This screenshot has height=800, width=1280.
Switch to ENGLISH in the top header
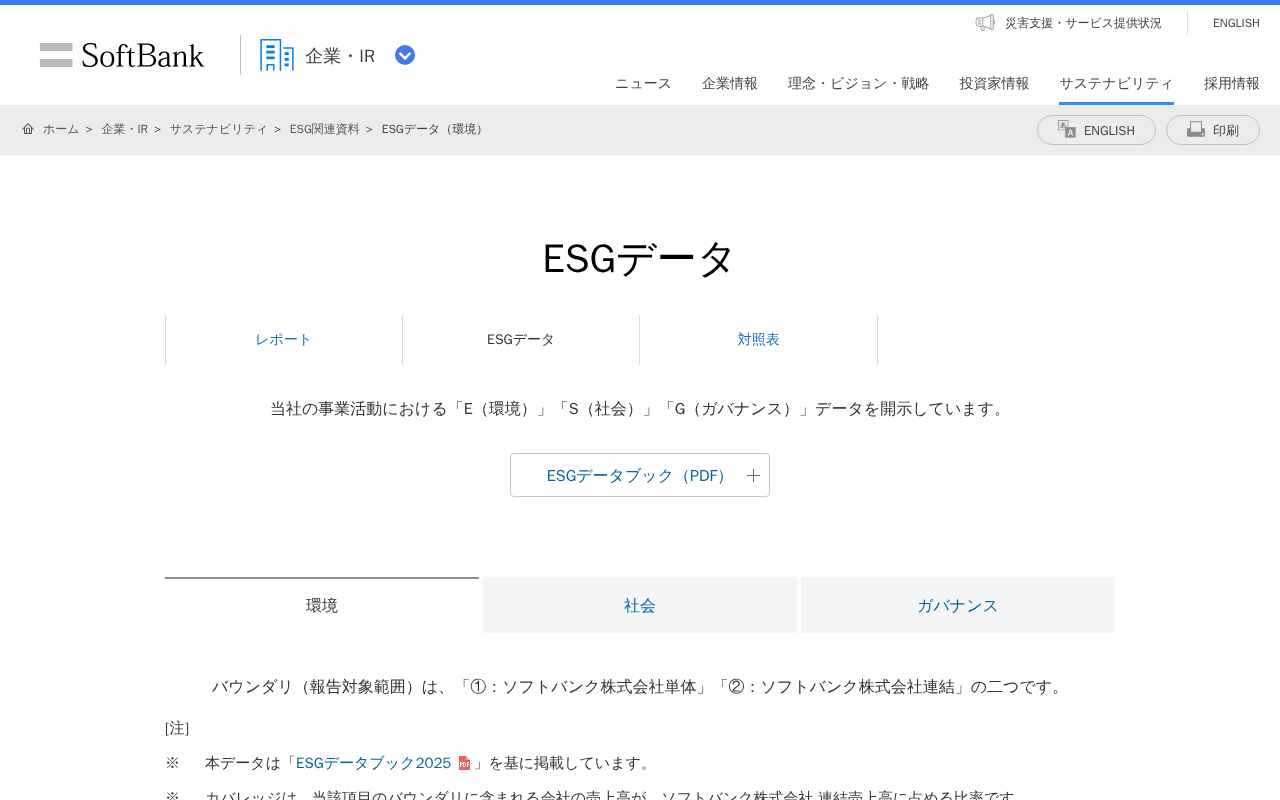[1236, 23]
